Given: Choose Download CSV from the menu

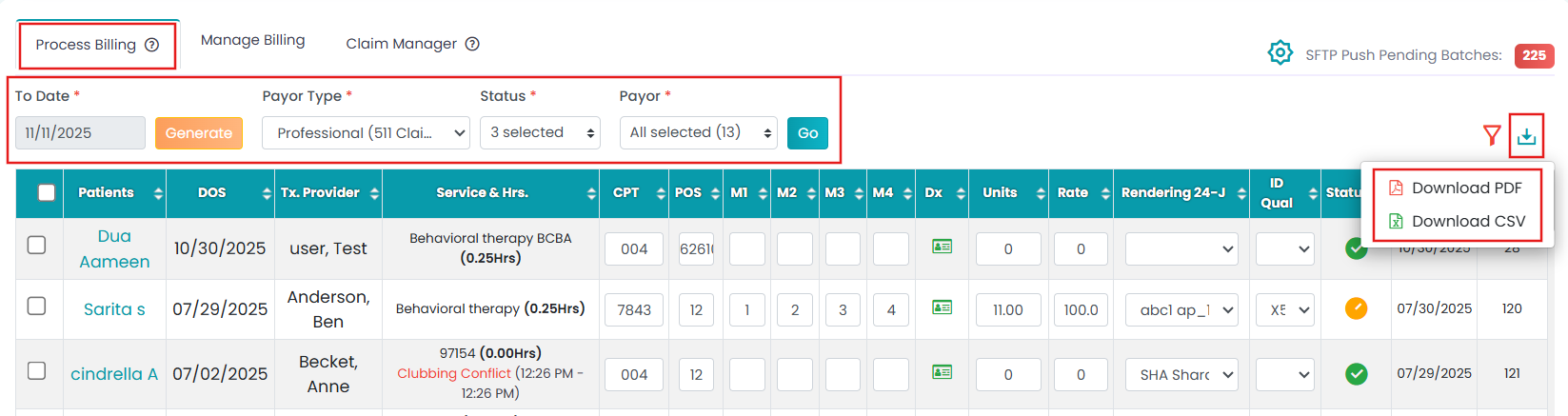Looking at the screenshot, I should 1467,221.
